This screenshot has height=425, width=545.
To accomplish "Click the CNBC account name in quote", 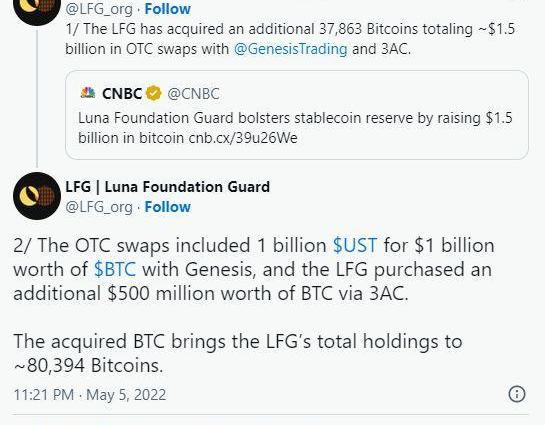I will tap(122, 93).
